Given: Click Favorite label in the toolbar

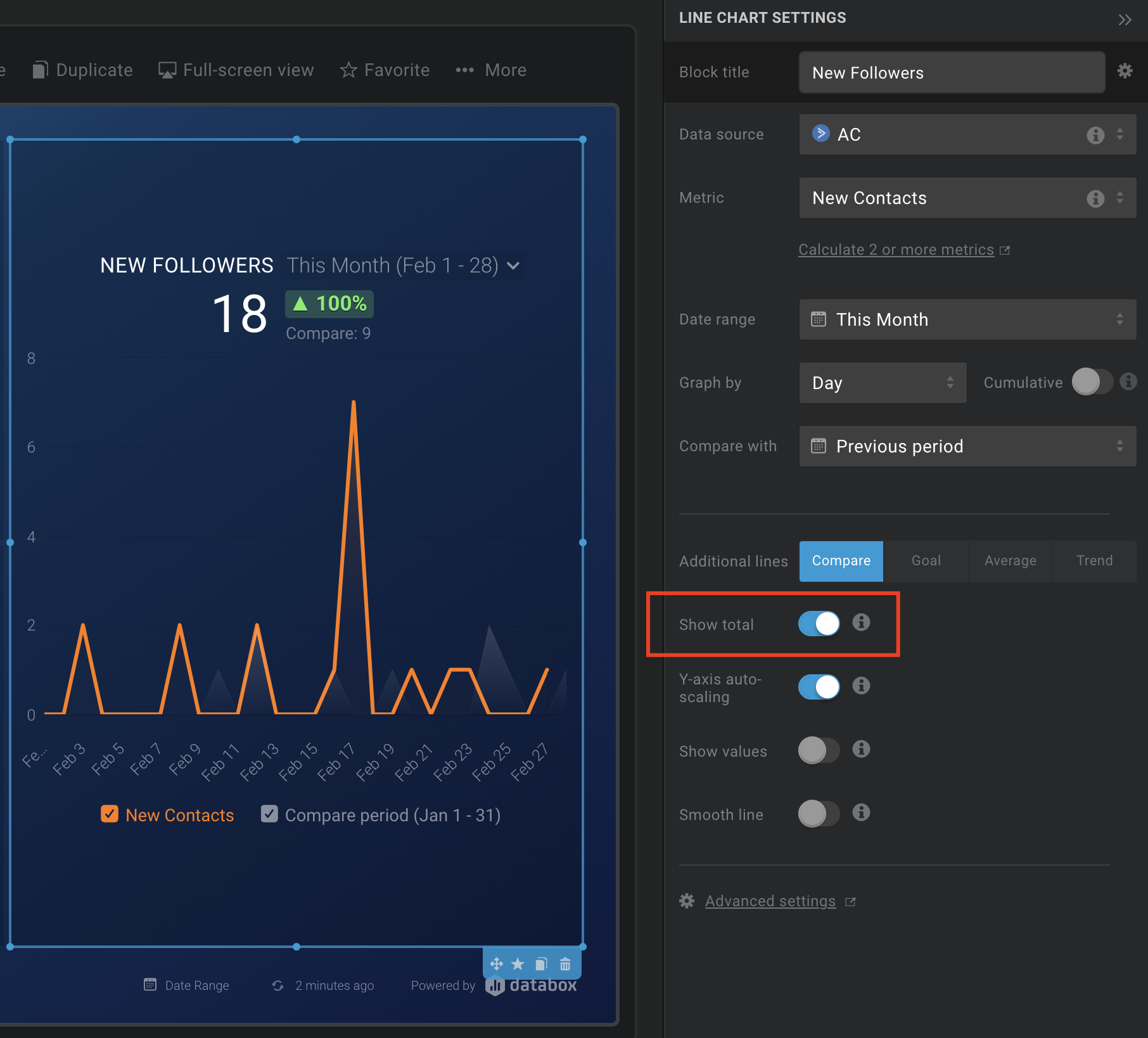Looking at the screenshot, I should click(397, 70).
